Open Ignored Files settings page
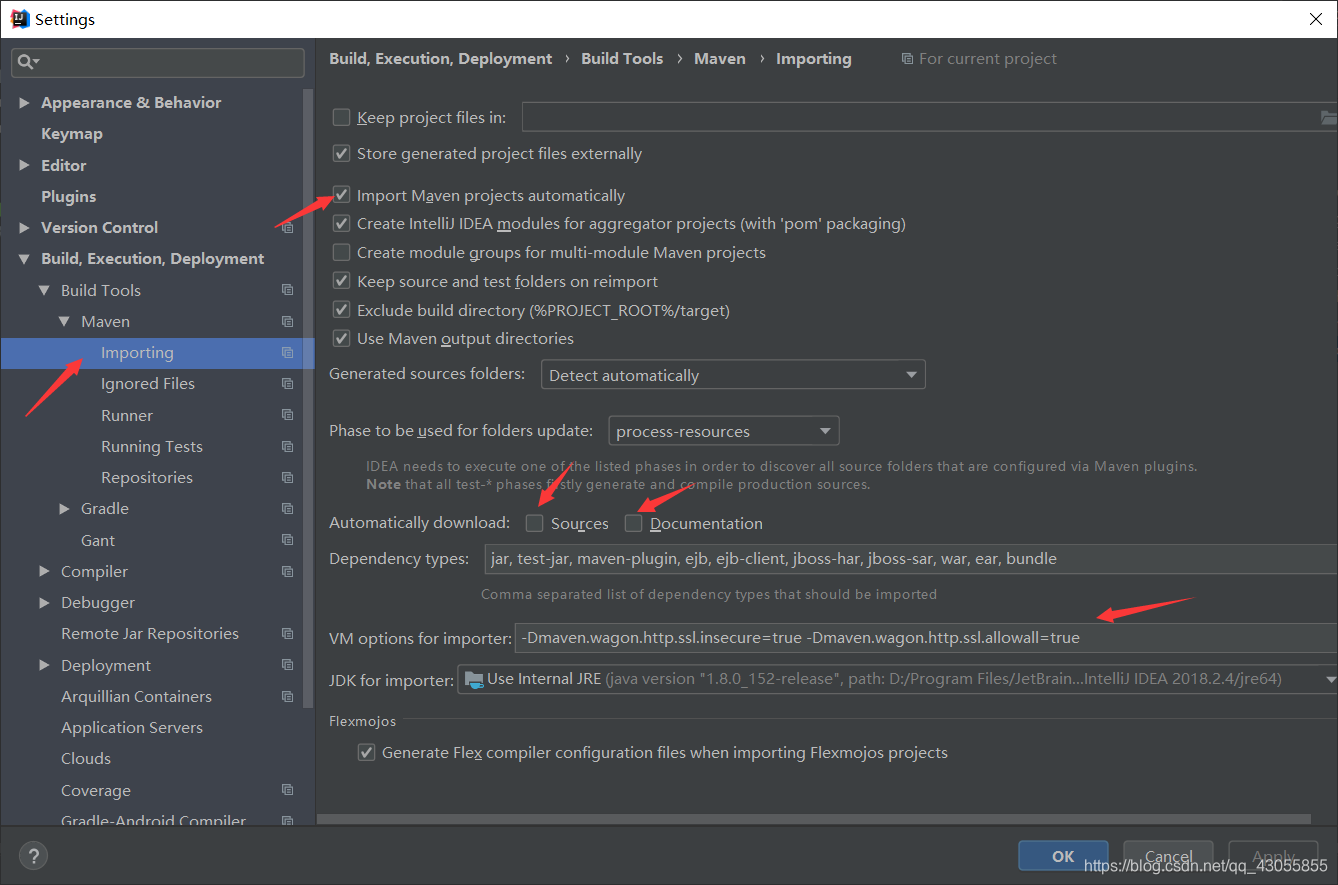This screenshot has height=885, width=1338. pos(148,383)
